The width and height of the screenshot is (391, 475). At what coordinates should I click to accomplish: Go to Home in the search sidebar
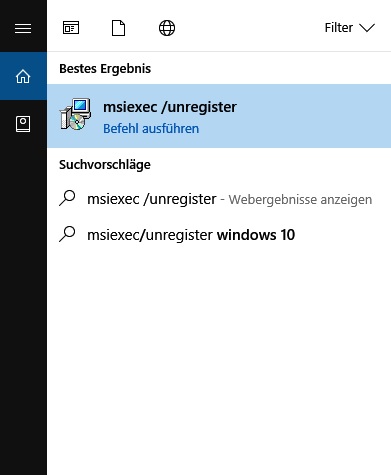pos(23,76)
